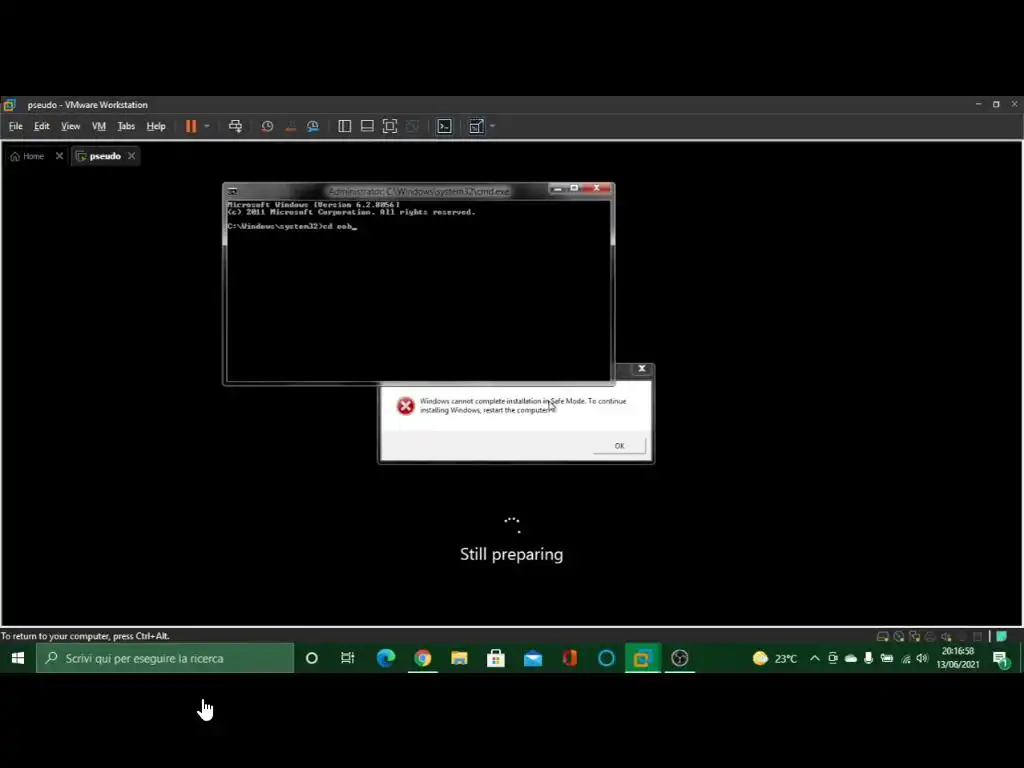1024x768 pixels.
Task: Open the Snapshot Manager icon
Action: point(313,126)
